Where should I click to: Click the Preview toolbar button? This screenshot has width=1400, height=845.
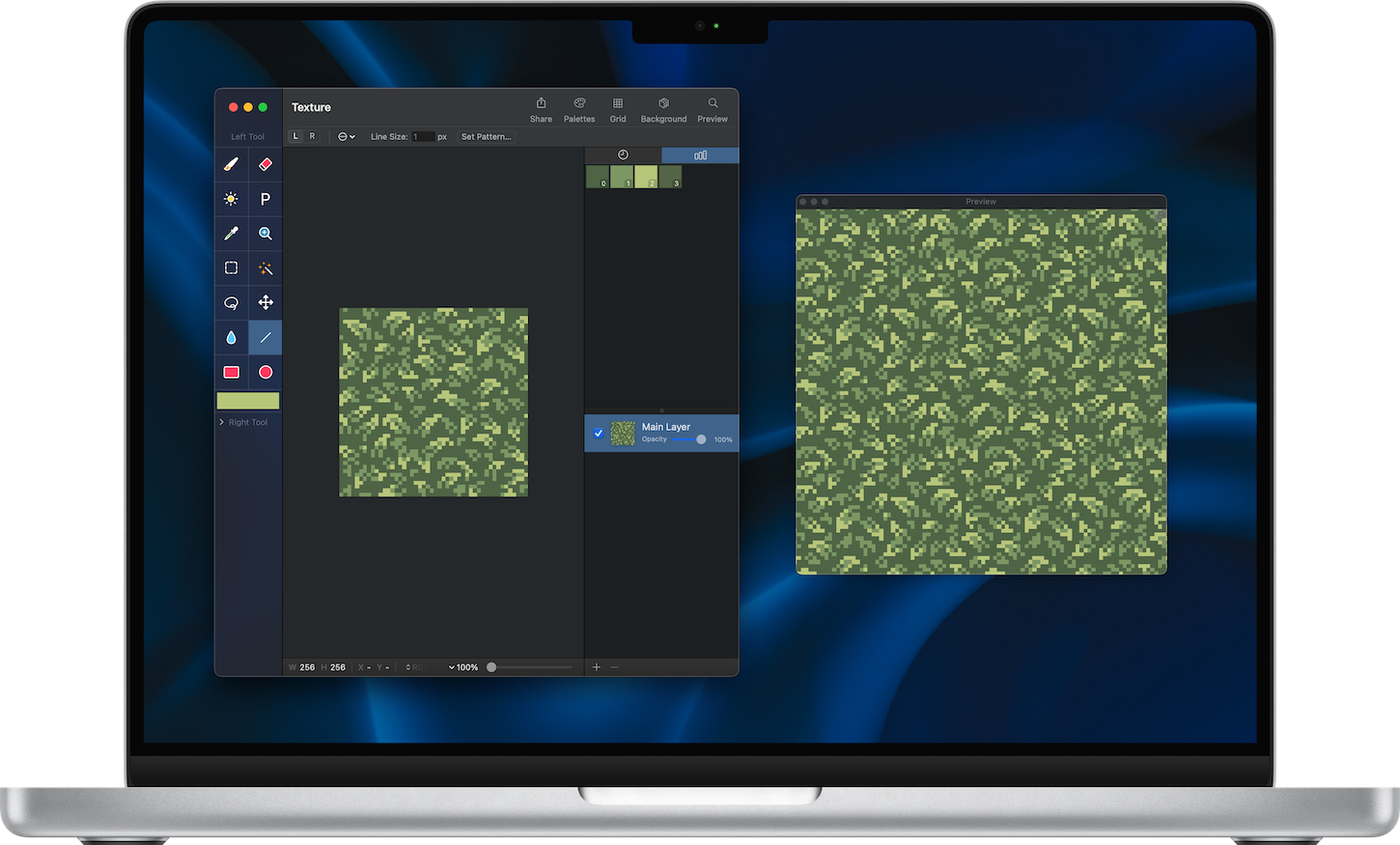[713, 110]
